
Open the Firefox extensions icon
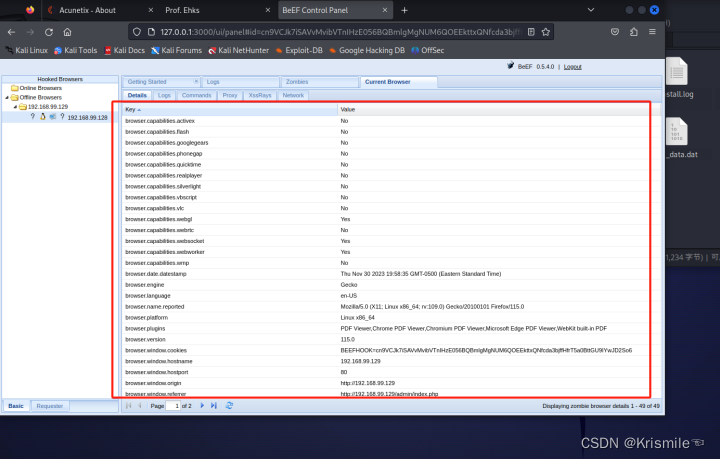pos(634,32)
